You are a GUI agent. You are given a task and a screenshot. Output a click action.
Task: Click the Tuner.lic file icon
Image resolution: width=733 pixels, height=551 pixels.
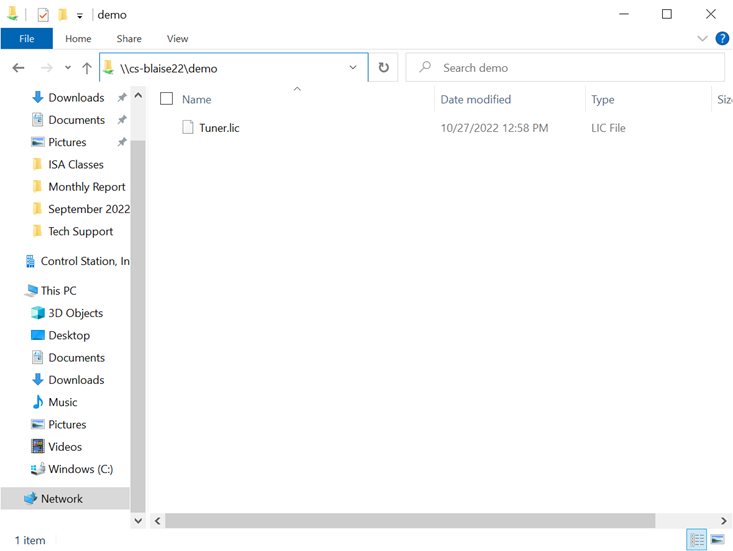188,127
